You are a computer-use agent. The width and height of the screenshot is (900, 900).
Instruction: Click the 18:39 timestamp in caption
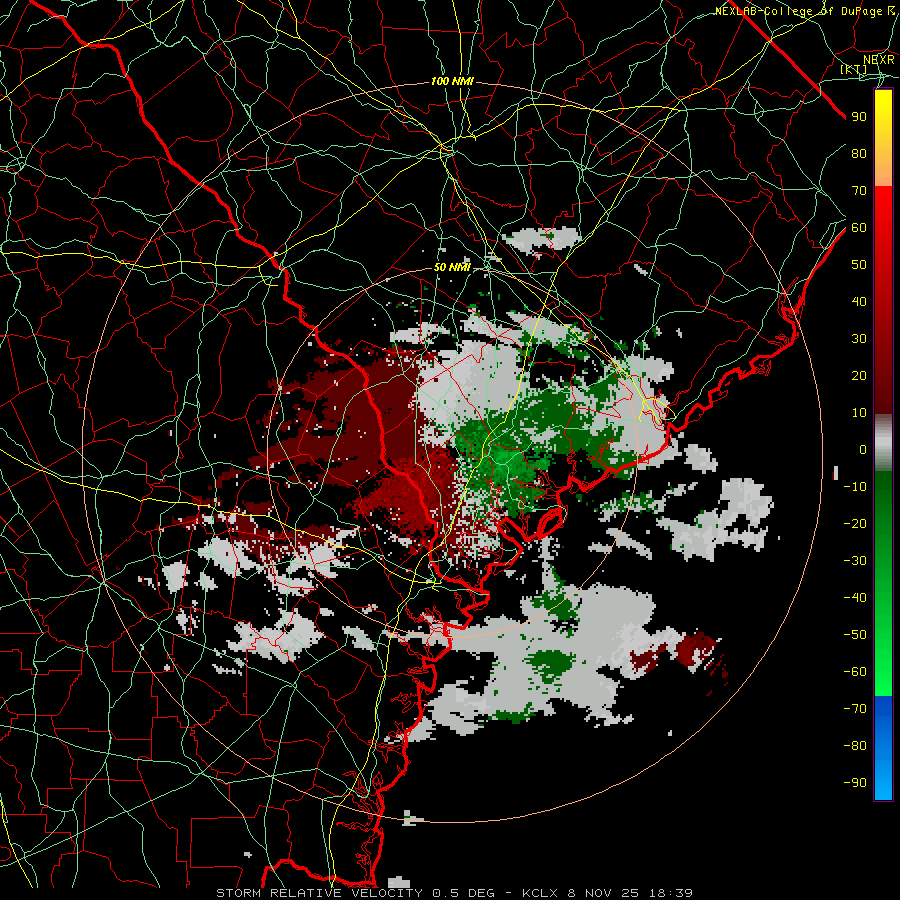[670, 893]
